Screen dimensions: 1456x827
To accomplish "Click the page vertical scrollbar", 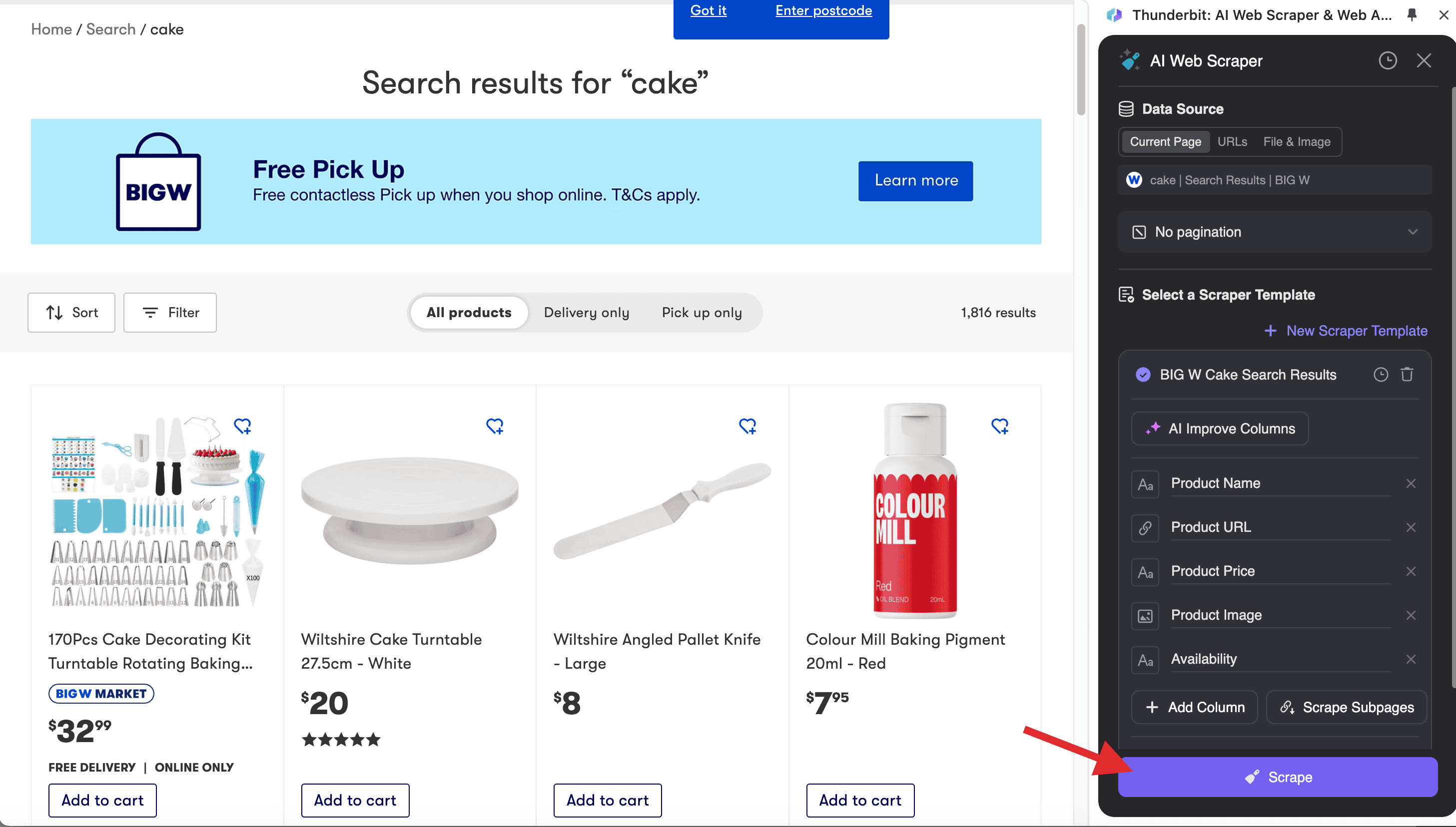I will pos(1081,68).
